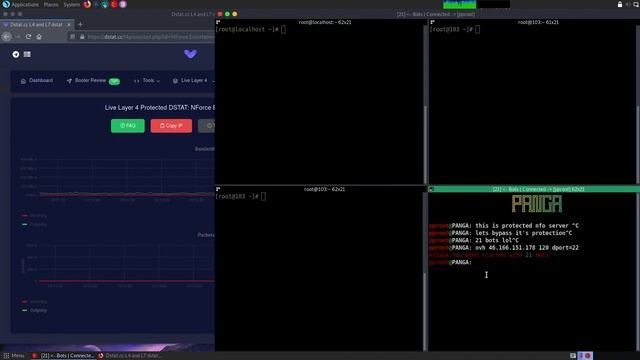
Task: Click the volume icon in system tray
Action: point(628,4)
